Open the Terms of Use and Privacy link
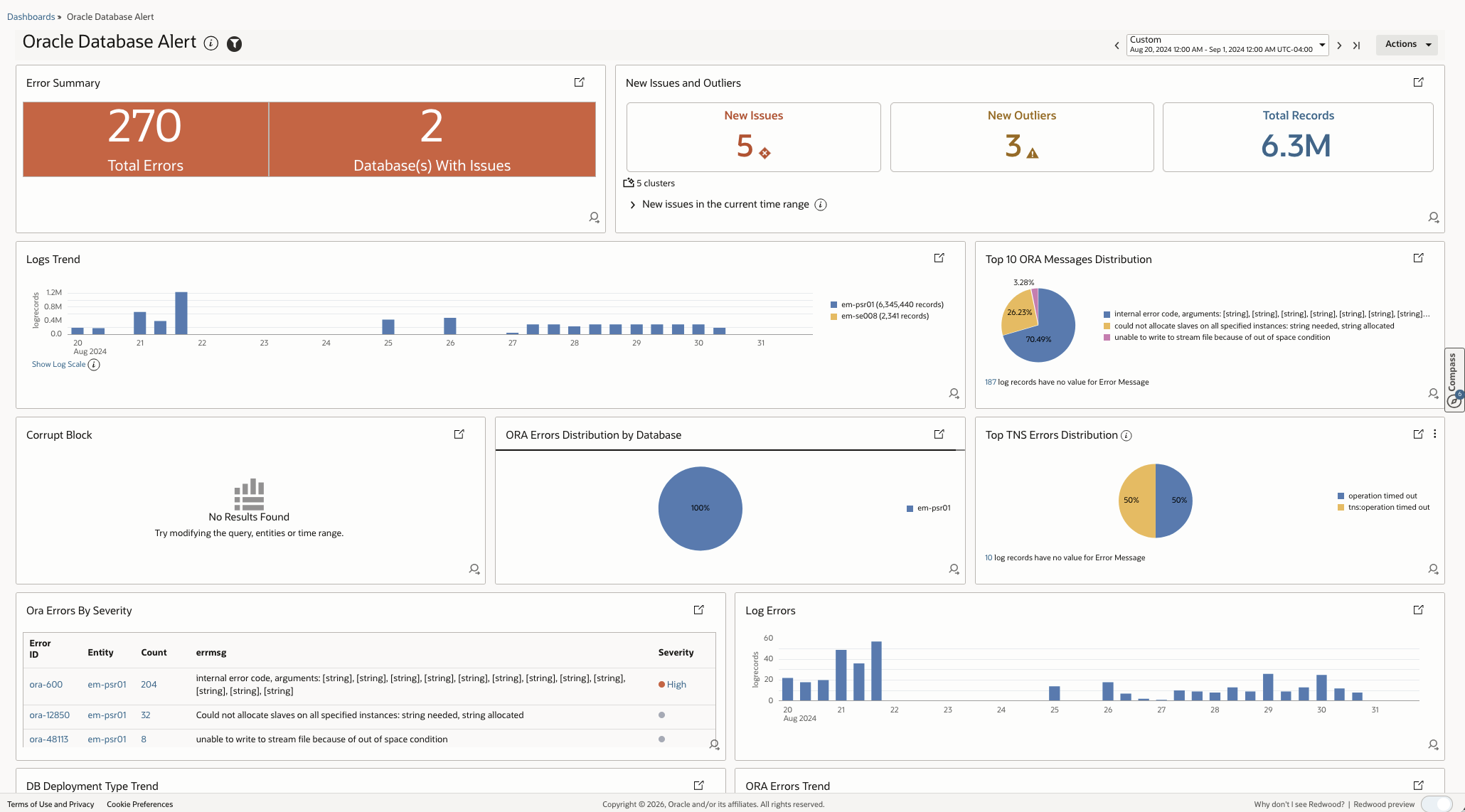The width and height of the screenshot is (1465, 812). coord(50,804)
